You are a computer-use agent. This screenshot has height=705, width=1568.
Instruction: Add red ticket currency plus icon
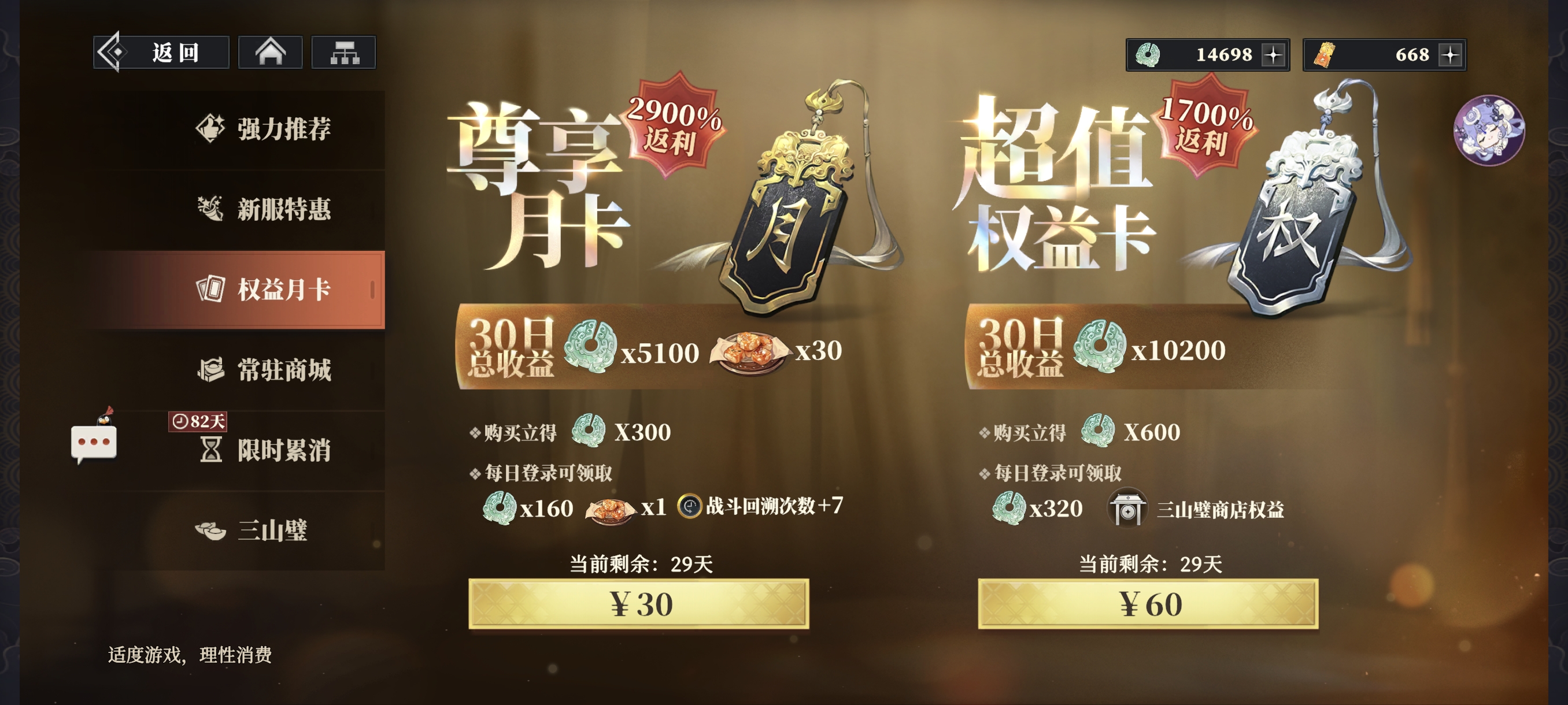point(1450,55)
